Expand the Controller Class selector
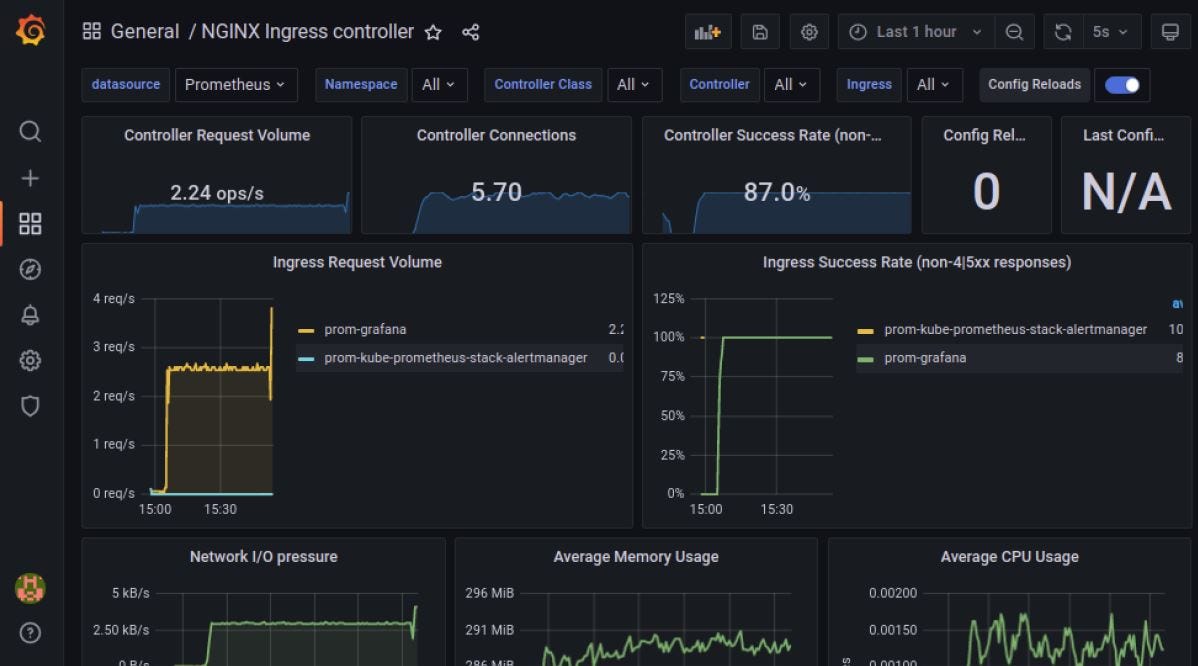 pos(635,84)
